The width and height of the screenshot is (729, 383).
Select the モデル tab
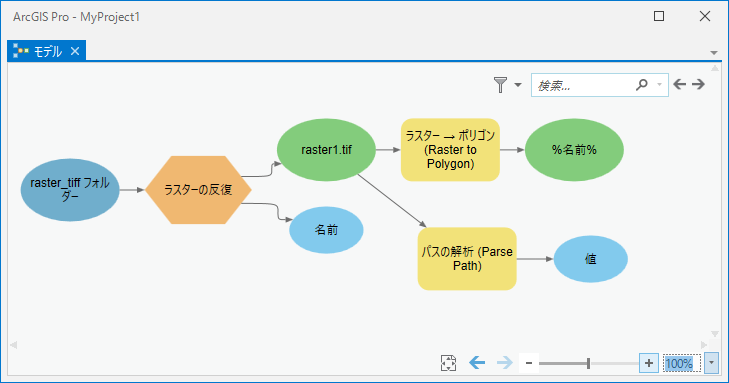pos(42,51)
